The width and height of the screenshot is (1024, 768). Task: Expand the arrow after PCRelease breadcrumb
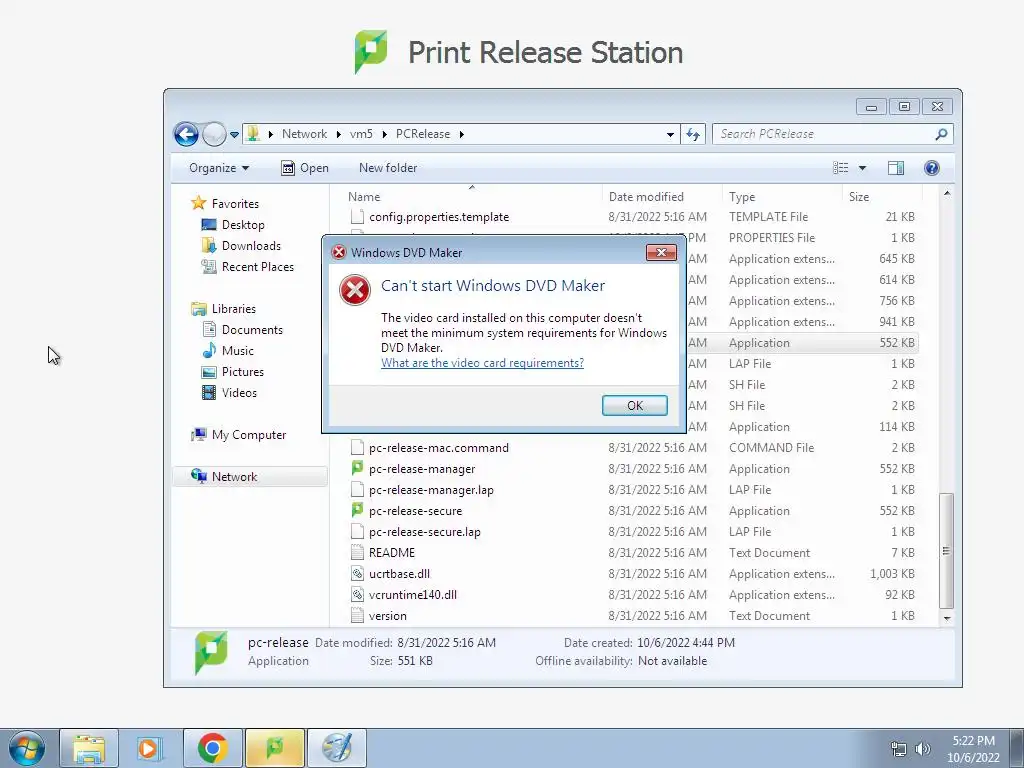[x=462, y=134]
